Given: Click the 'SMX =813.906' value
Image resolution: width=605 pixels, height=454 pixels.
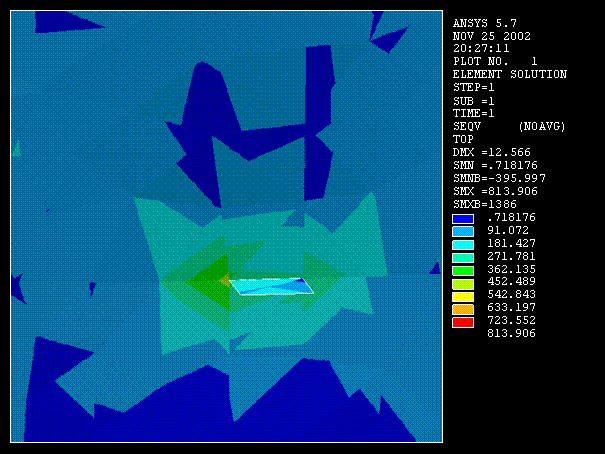Looking at the screenshot, I should [x=495, y=191].
